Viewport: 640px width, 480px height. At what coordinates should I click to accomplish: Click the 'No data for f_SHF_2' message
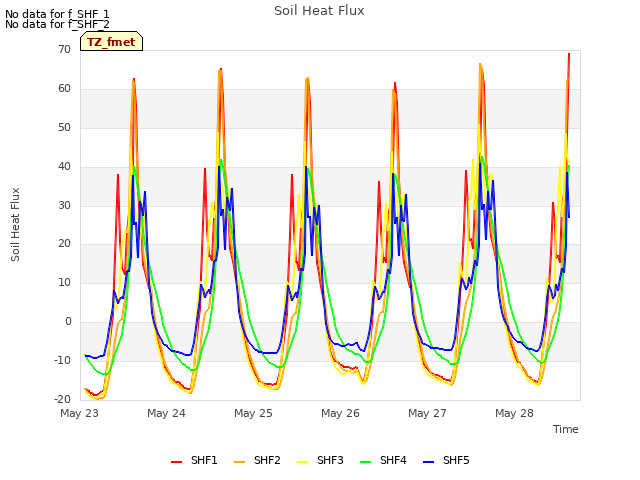point(57,24)
